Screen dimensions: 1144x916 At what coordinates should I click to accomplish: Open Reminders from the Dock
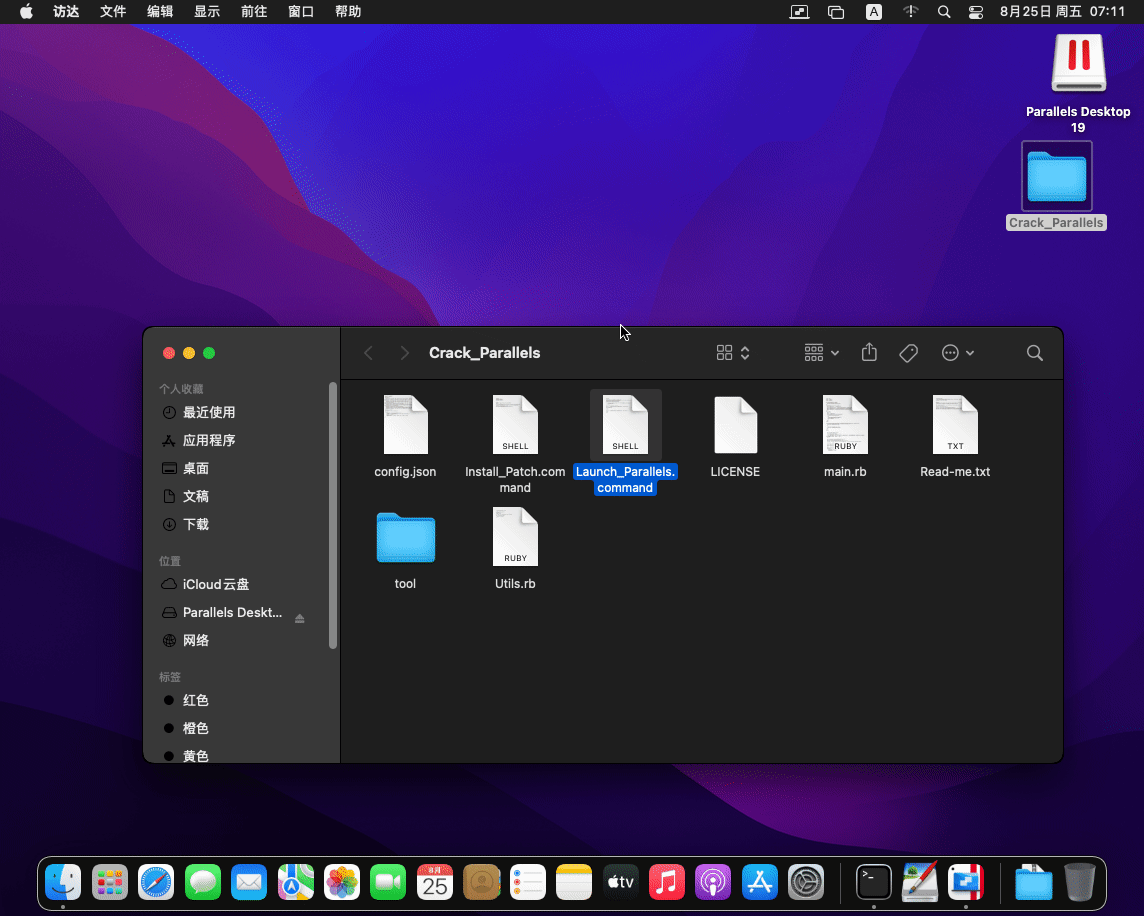tap(527, 882)
